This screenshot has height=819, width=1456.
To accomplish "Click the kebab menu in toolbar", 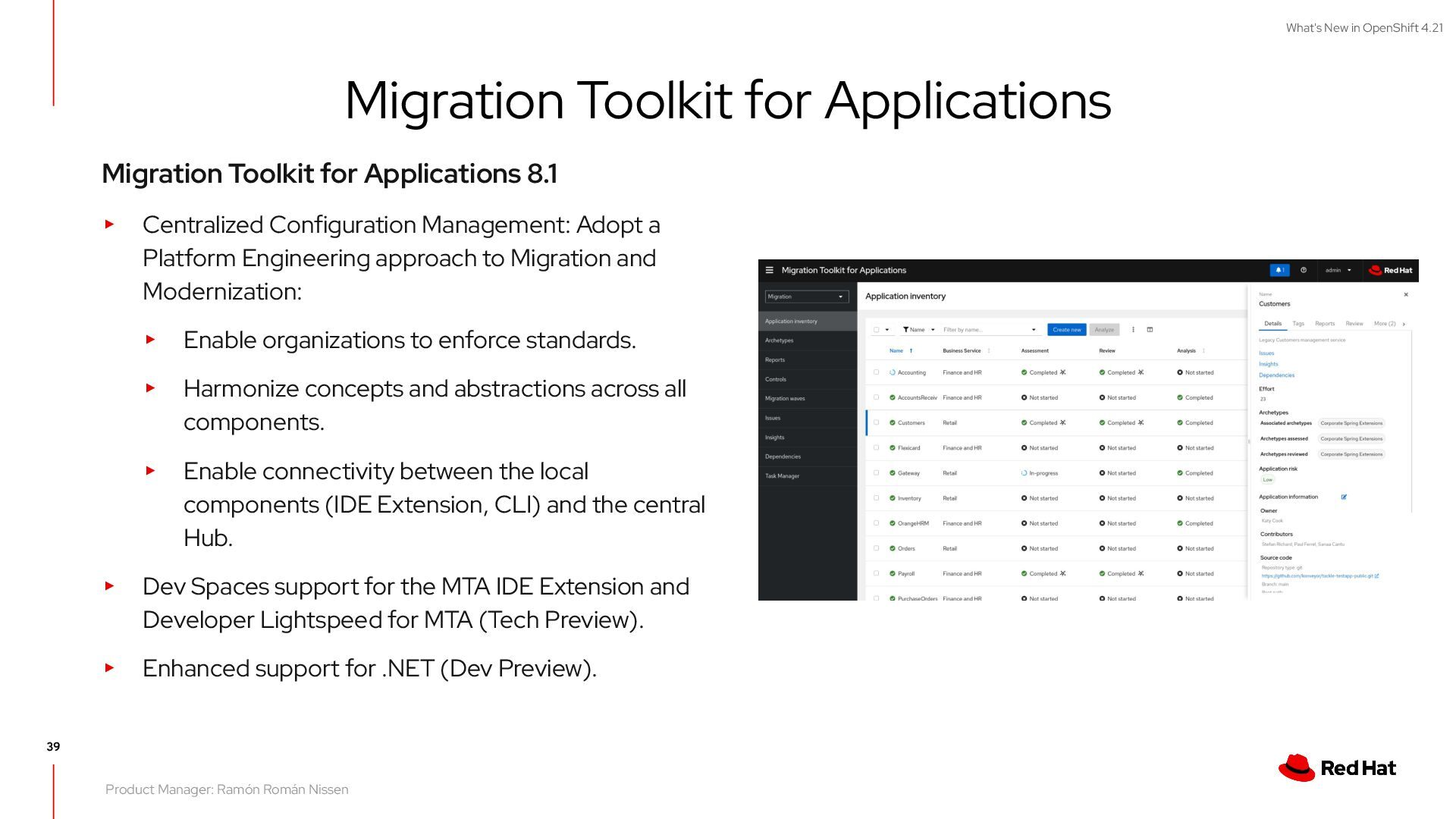I will [1133, 330].
